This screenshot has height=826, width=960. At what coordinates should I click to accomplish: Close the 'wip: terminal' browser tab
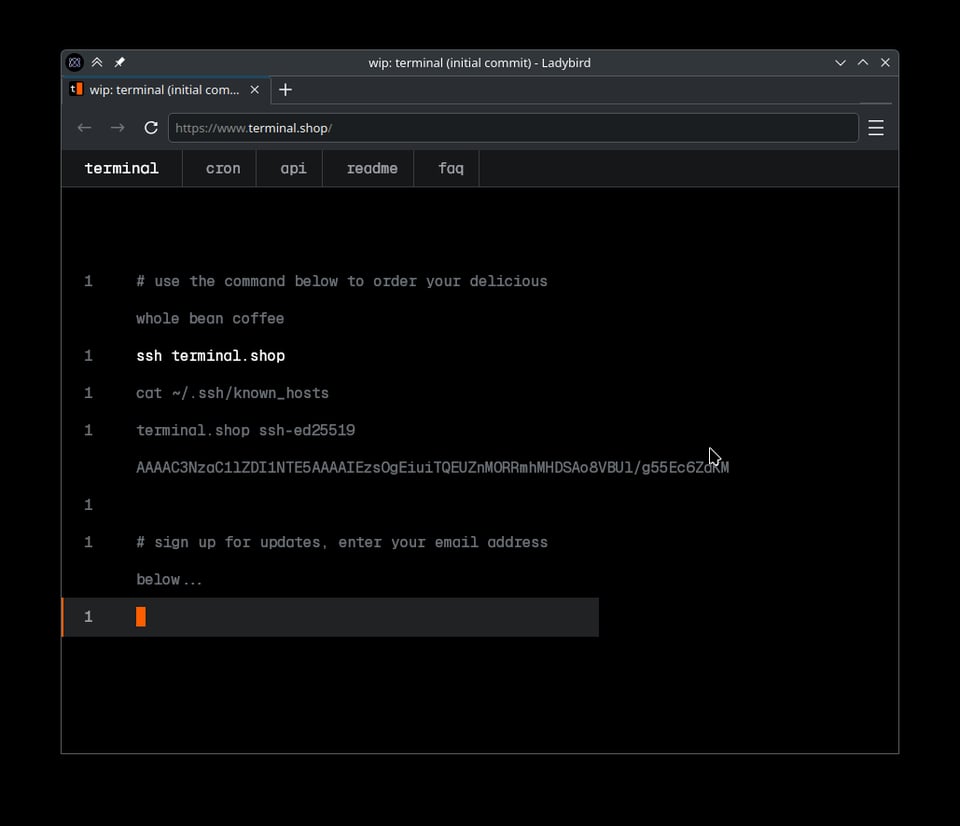[254, 90]
